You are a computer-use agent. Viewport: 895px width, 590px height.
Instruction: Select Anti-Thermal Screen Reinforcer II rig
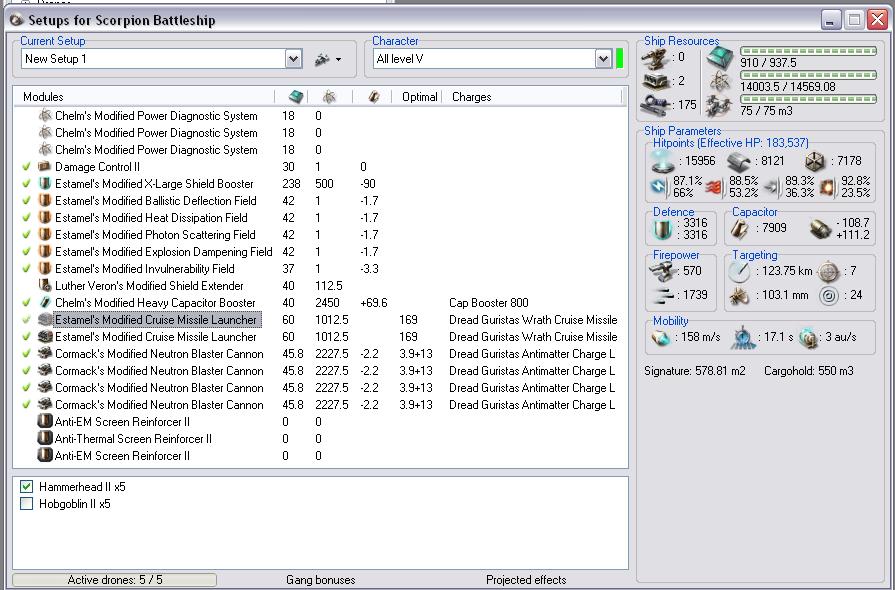pos(133,439)
